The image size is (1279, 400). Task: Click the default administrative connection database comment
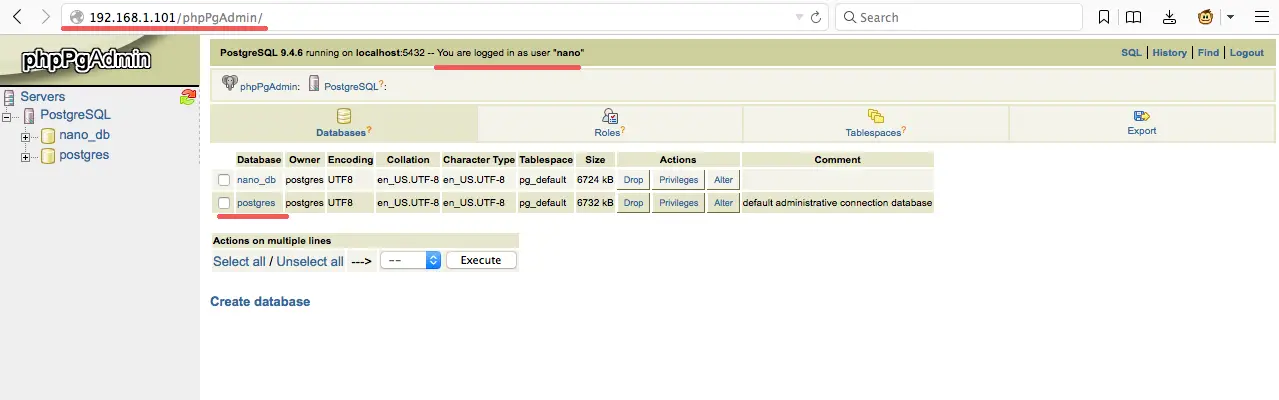point(837,203)
